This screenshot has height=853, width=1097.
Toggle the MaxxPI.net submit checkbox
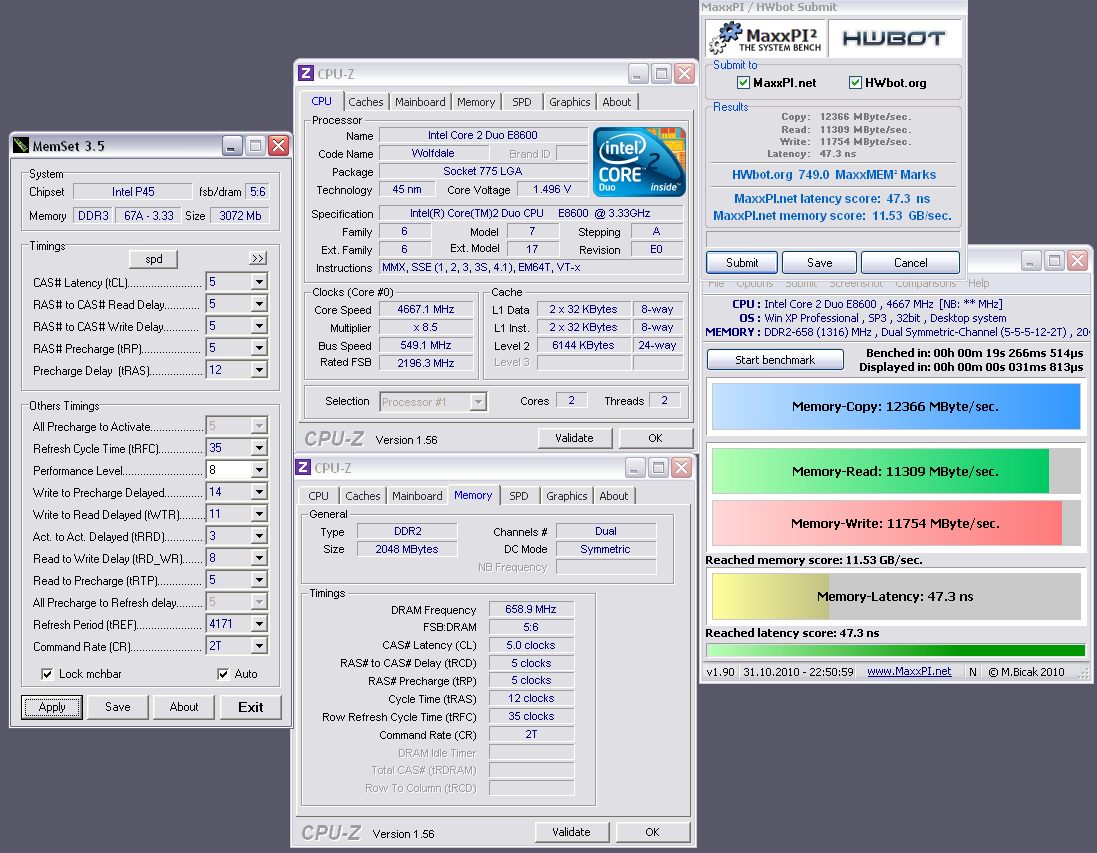click(x=744, y=83)
